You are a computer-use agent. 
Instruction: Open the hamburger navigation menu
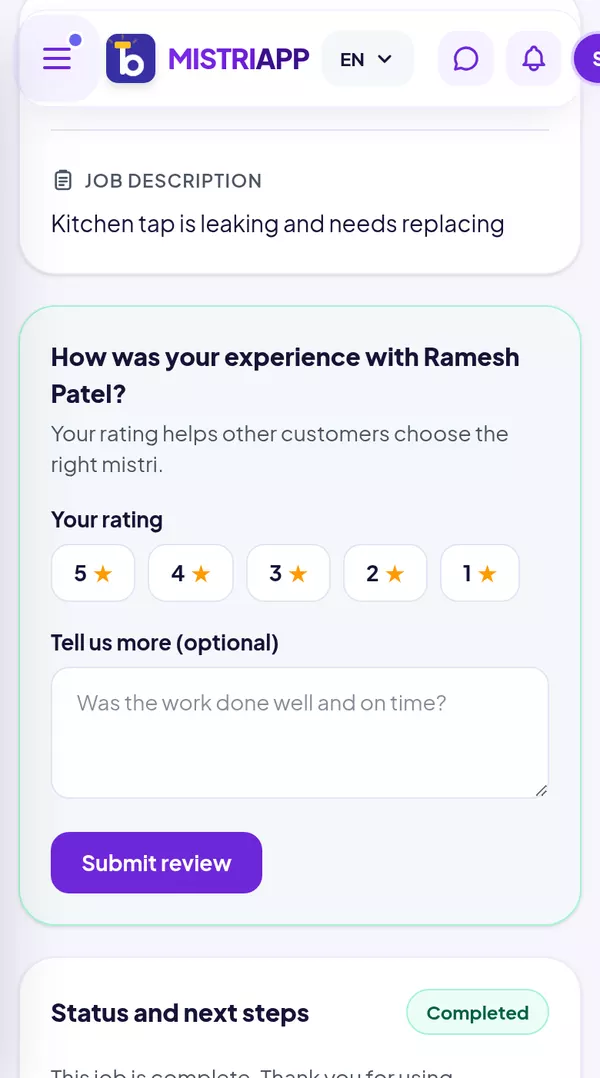click(58, 58)
